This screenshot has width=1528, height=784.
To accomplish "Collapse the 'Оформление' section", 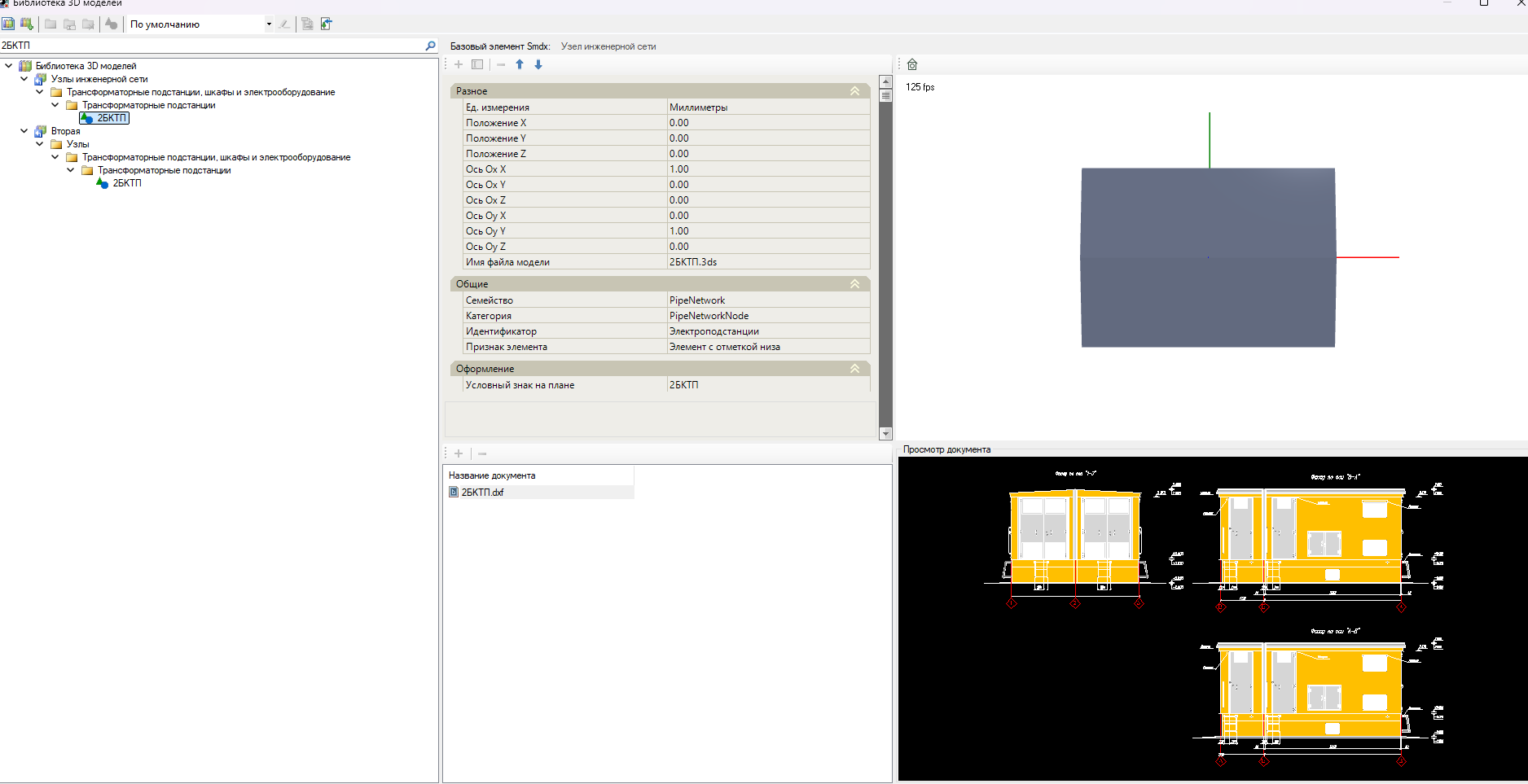I will [854, 369].
